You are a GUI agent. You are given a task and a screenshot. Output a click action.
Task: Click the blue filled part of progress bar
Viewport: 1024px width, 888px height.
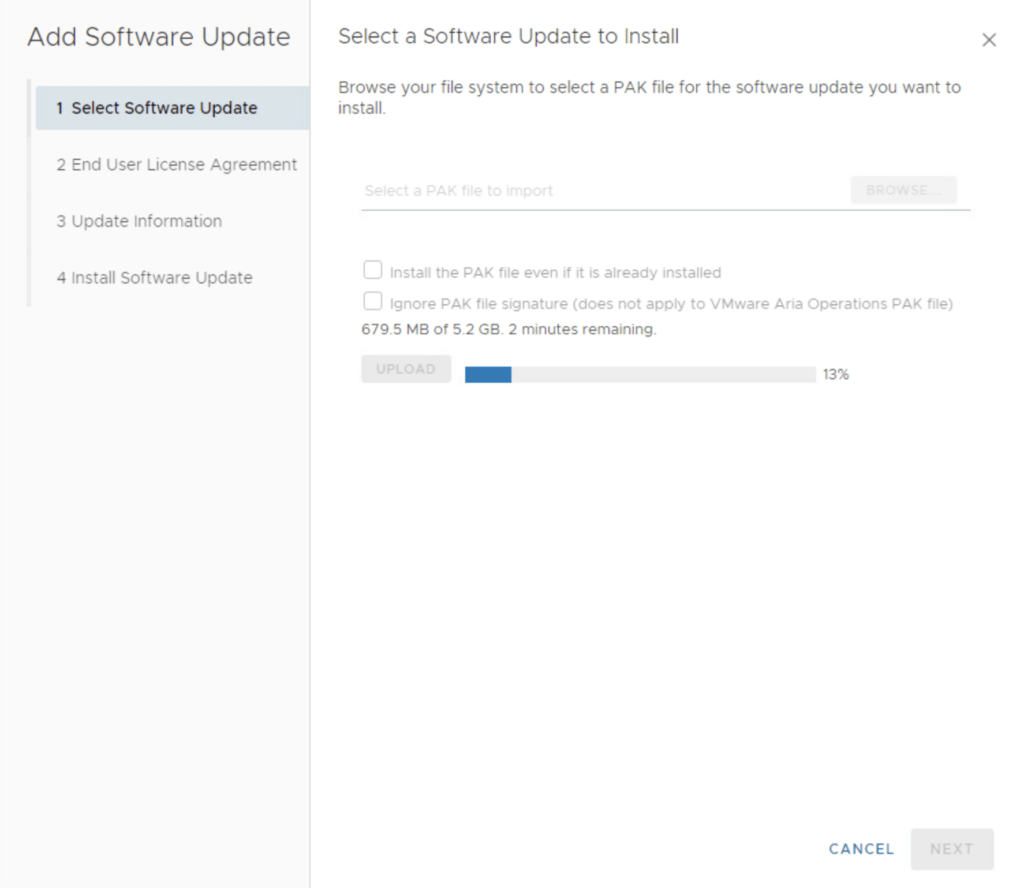pyautogui.click(x=488, y=375)
